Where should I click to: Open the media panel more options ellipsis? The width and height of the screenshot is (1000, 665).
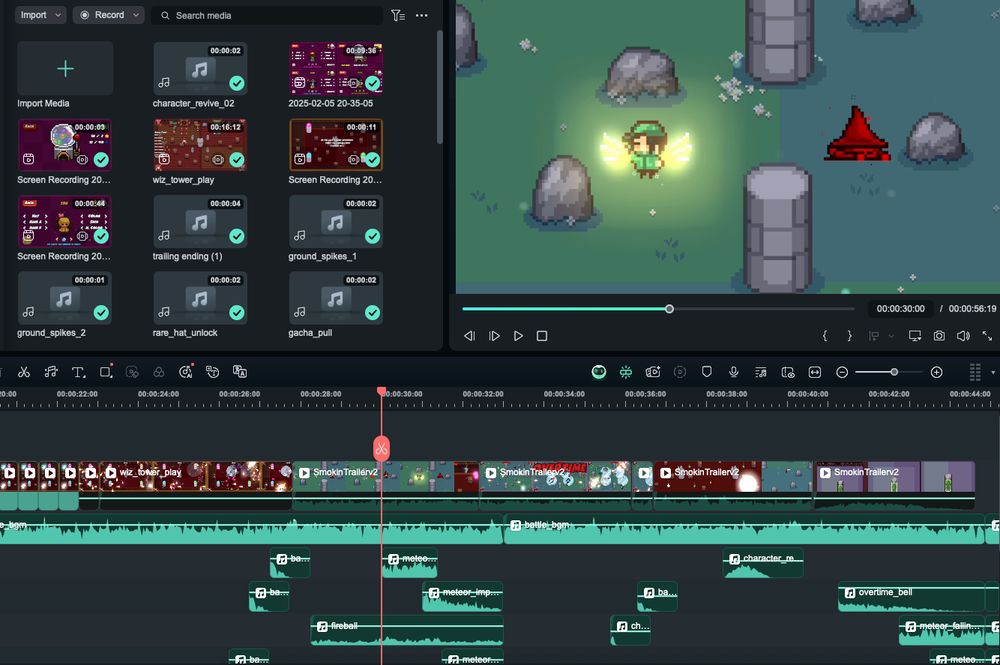(422, 15)
